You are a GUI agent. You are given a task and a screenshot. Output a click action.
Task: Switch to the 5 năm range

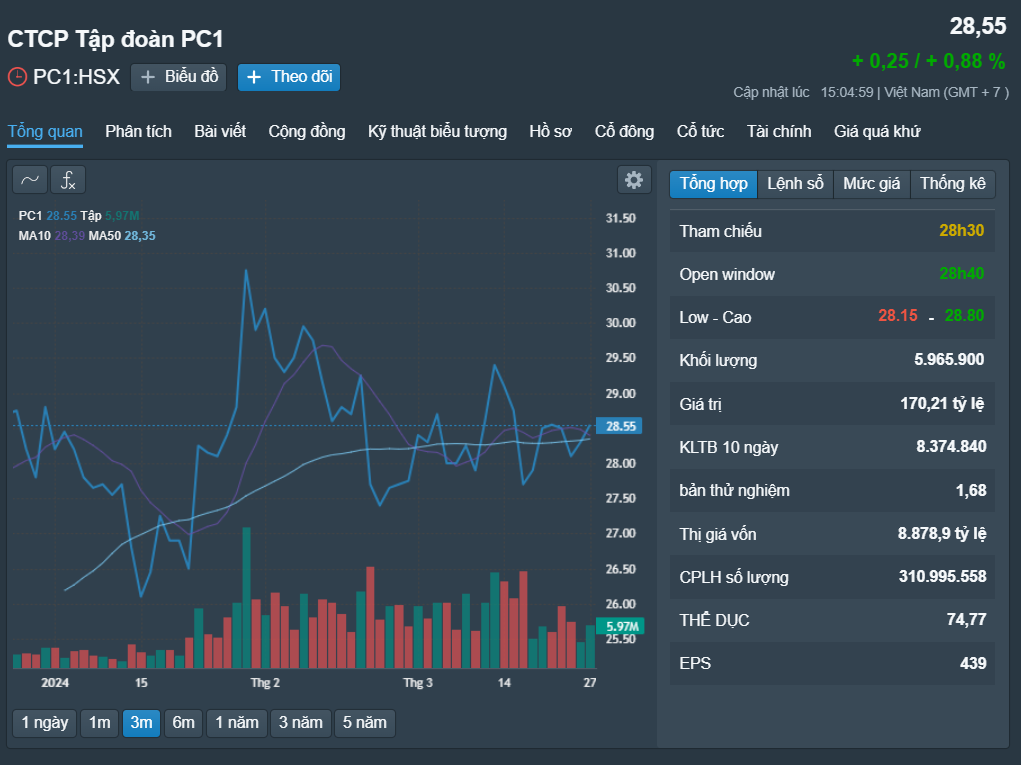click(x=365, y=723)
